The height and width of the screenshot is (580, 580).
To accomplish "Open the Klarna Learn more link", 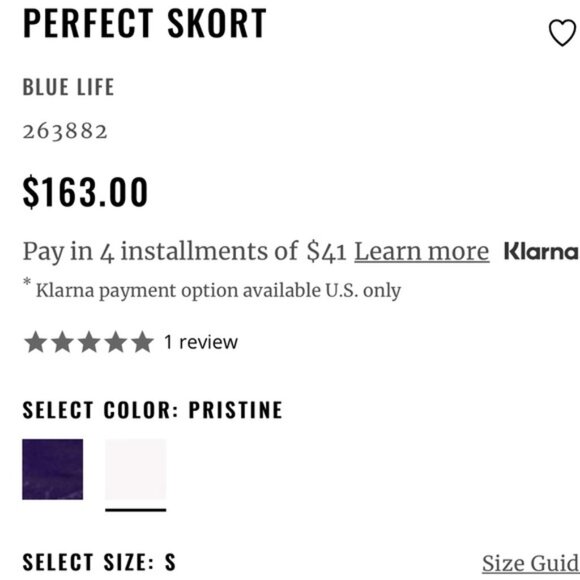I will click(x=422, y=252).
